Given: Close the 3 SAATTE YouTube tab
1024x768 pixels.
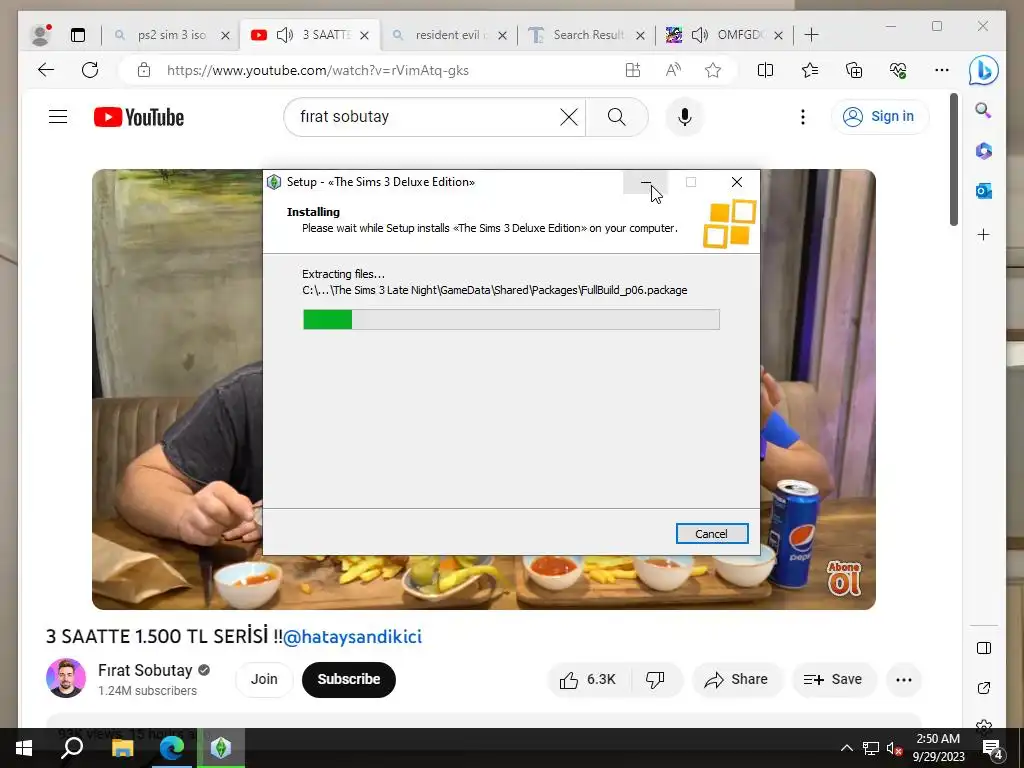Looking at the screenshot, I should (x=364, y=35).
